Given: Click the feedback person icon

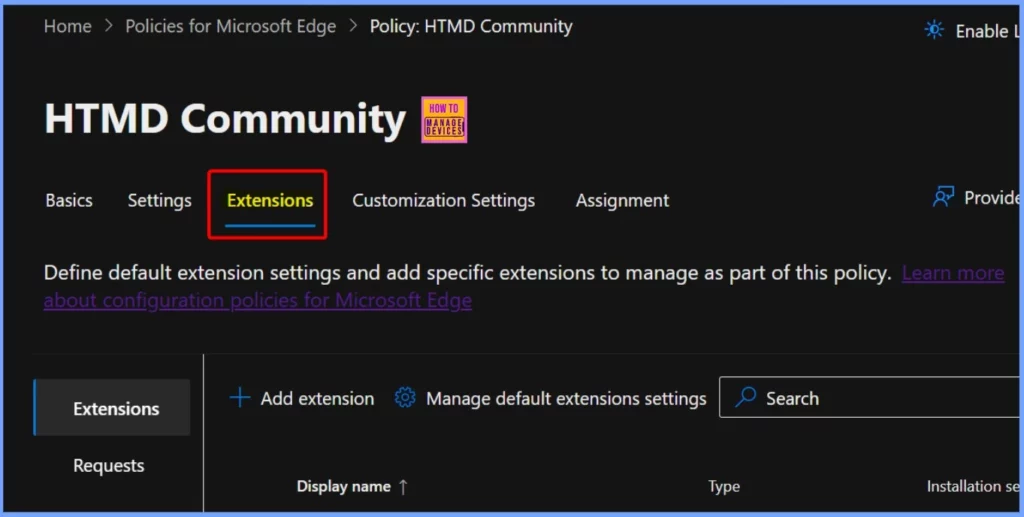Looking at the screenshot, I should tap(943, 197).
